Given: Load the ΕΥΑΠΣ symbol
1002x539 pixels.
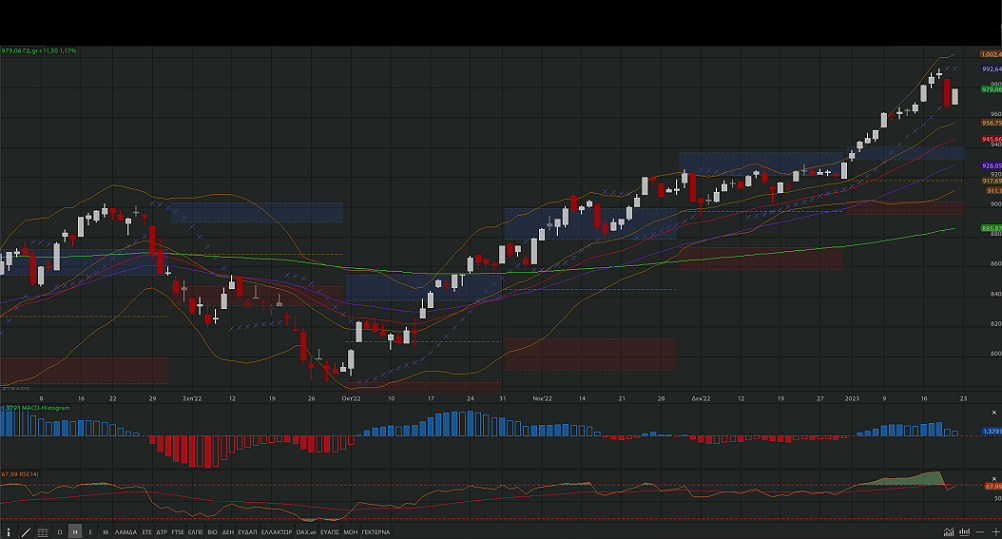Looking at the screenshot, I should point(330,532).
